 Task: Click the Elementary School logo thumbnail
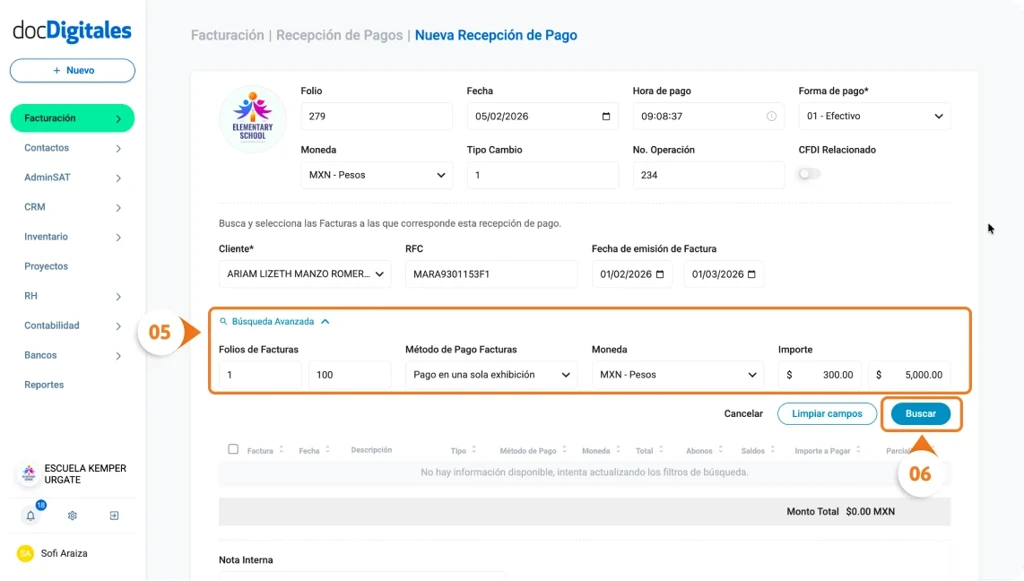coord(252,116)
